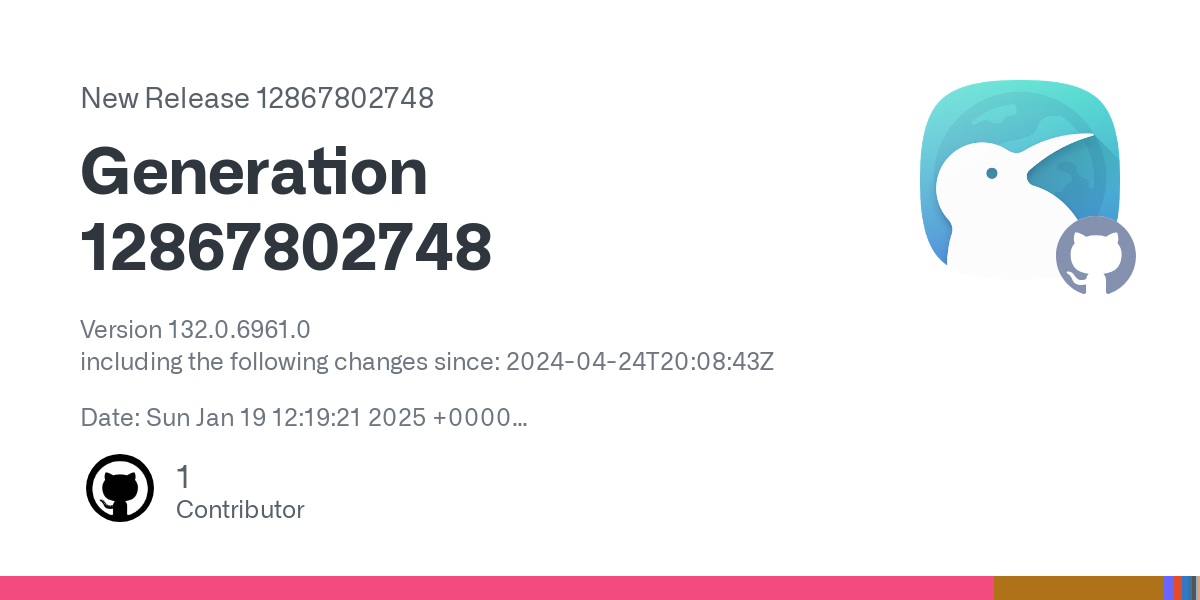Click the large bold number 12867802748
The height and width of the screenshot is (600, 1200).
click(286, 248)
